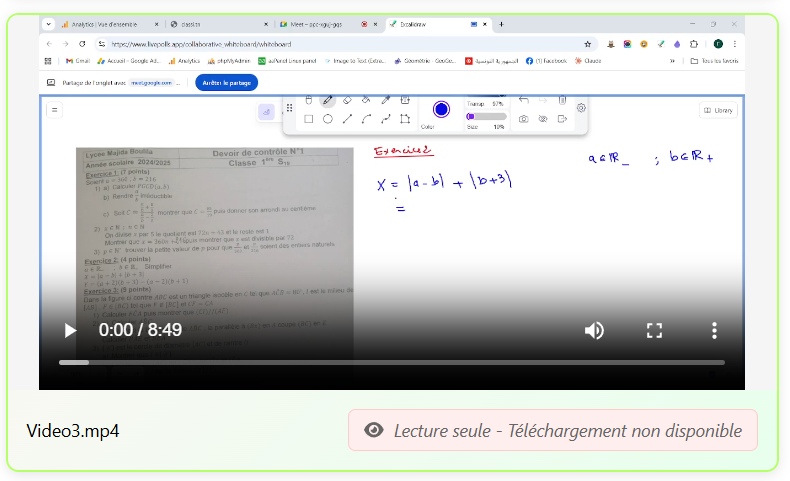Open the blue color picker swatch
790x481 pixels.
tap(441, 109)
